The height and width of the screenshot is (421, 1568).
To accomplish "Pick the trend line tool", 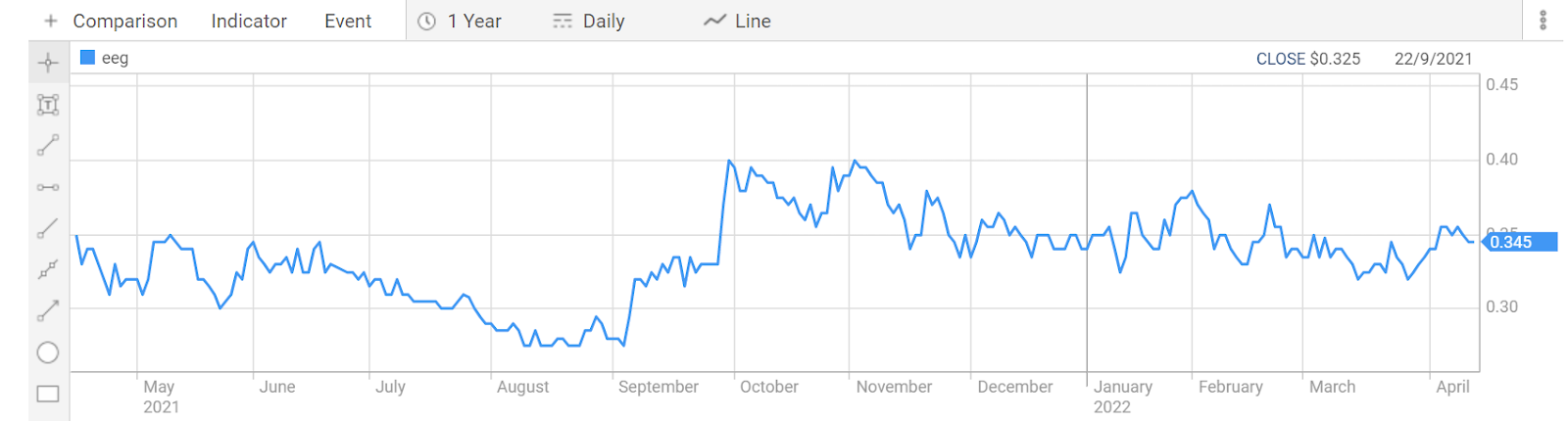I will [48, 228].
